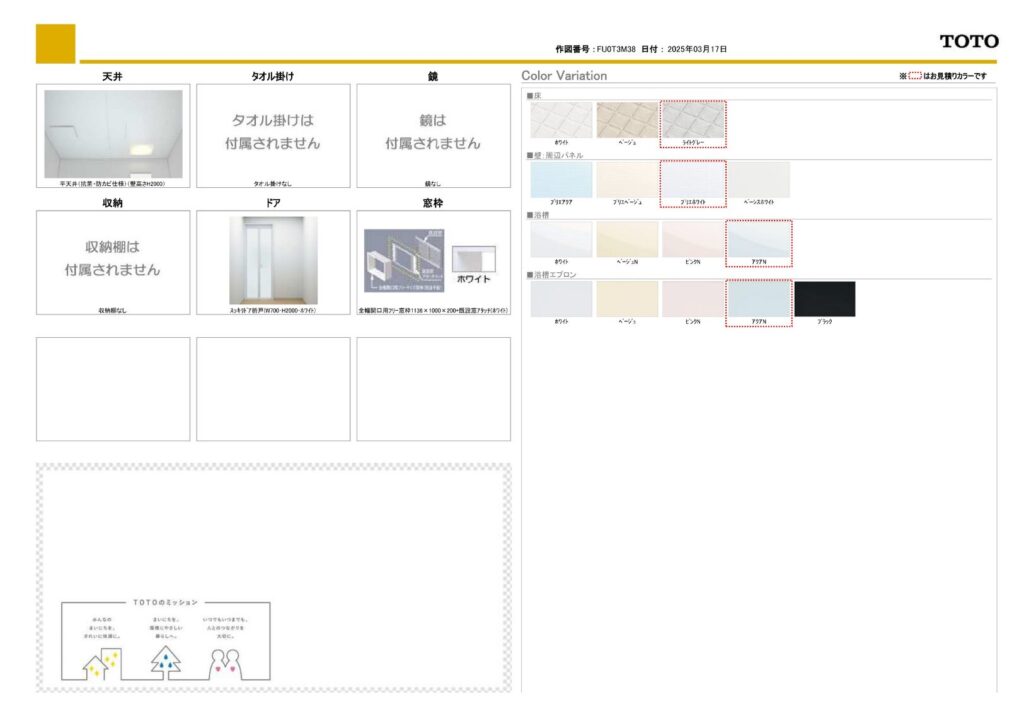Select the pink bathtub (浴槽) swatch

coord(693,240)
